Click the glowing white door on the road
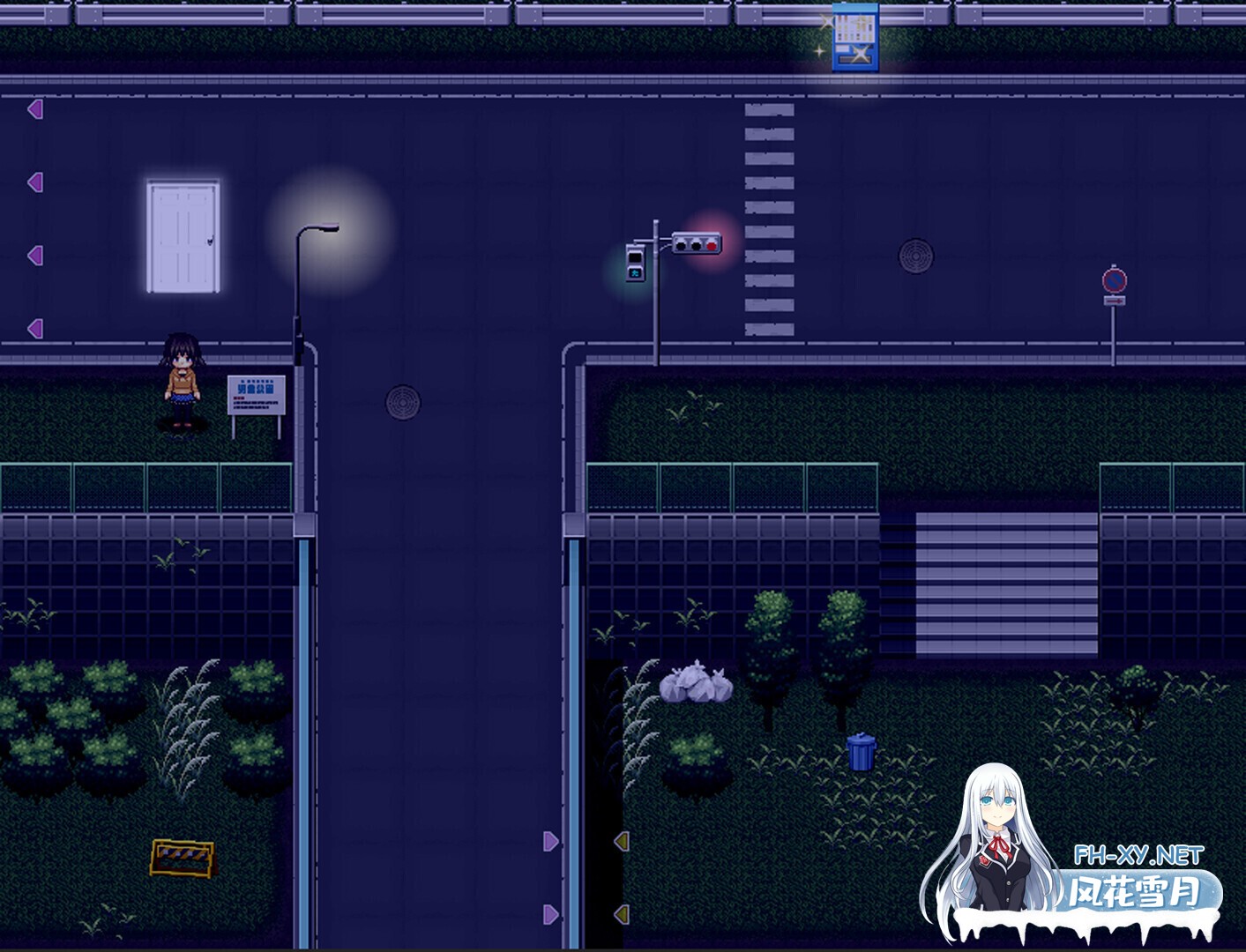Image resolution: width=1246 pixels, height=952 pixels. (x=183, y=236)
